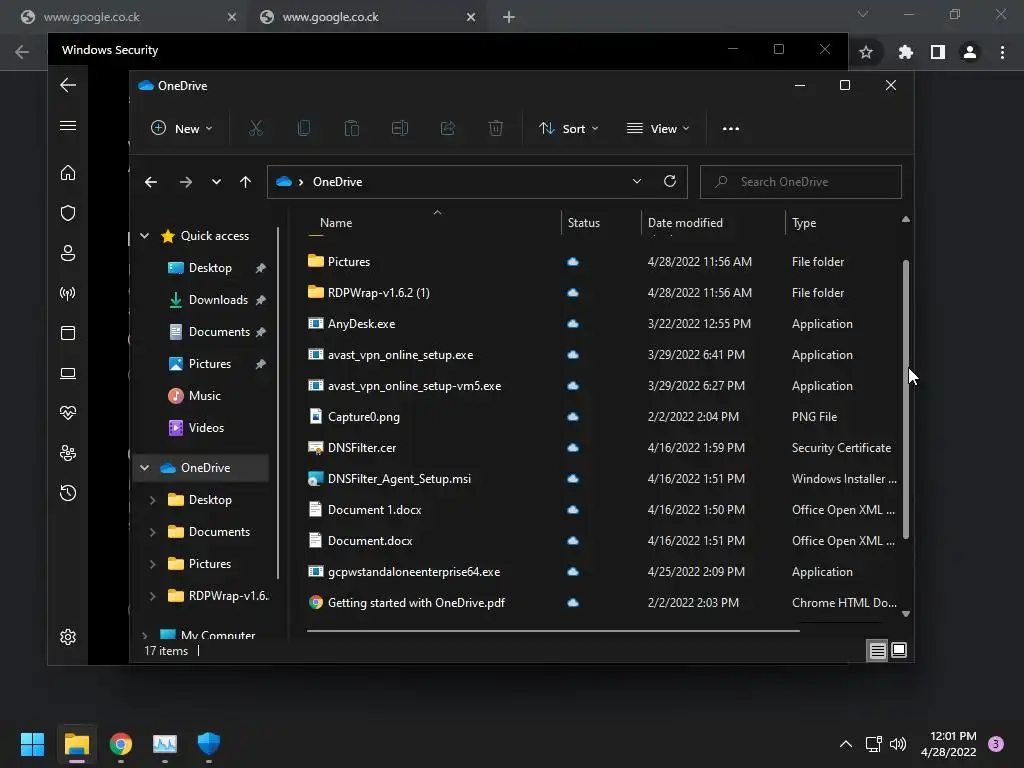Screen dimensions: 1024x768
Task: Open Protection history clock icon
Action: [68, 493]
